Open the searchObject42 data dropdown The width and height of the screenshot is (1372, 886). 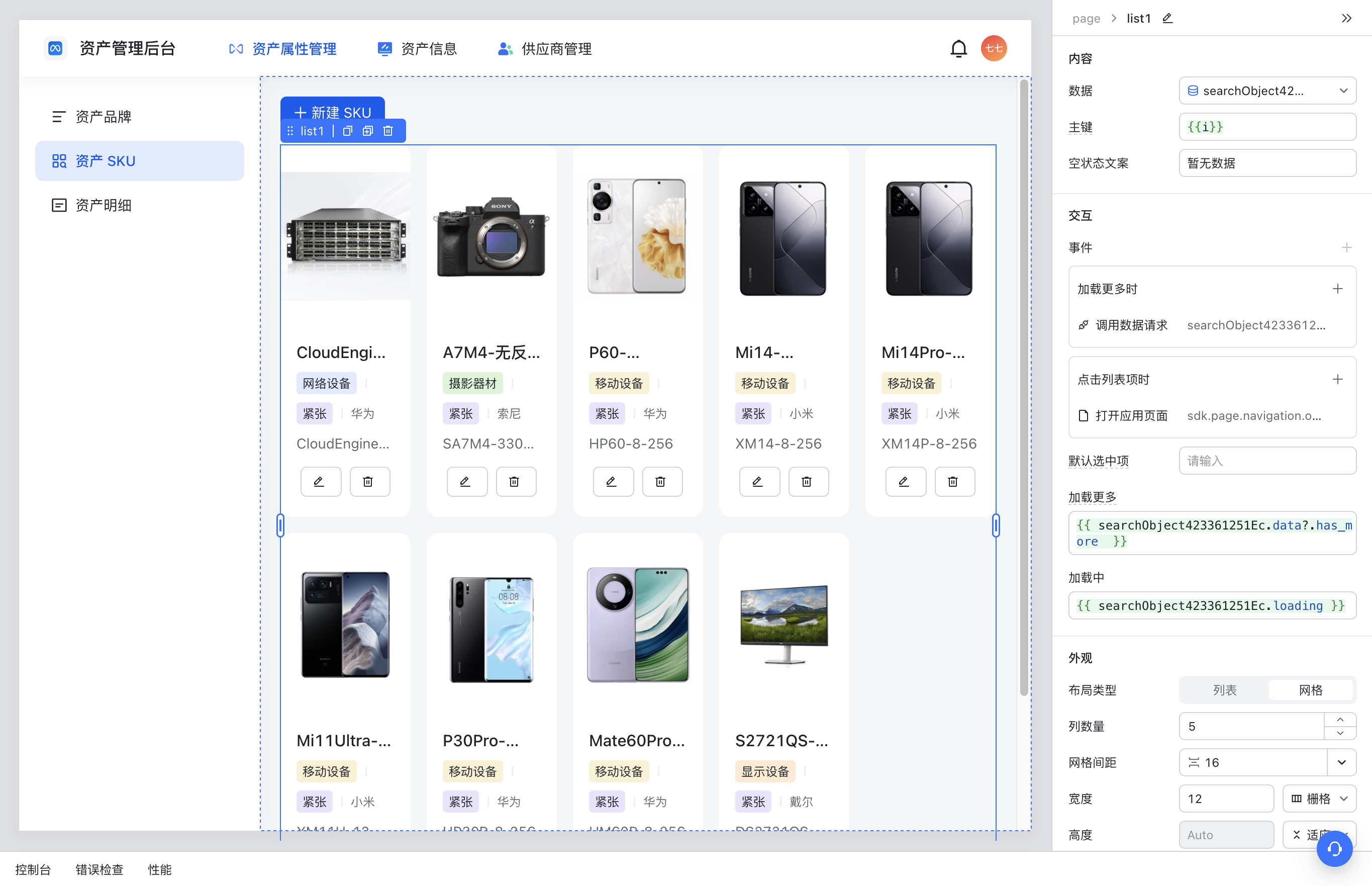pyautogui.click(x=1267, y=91)
